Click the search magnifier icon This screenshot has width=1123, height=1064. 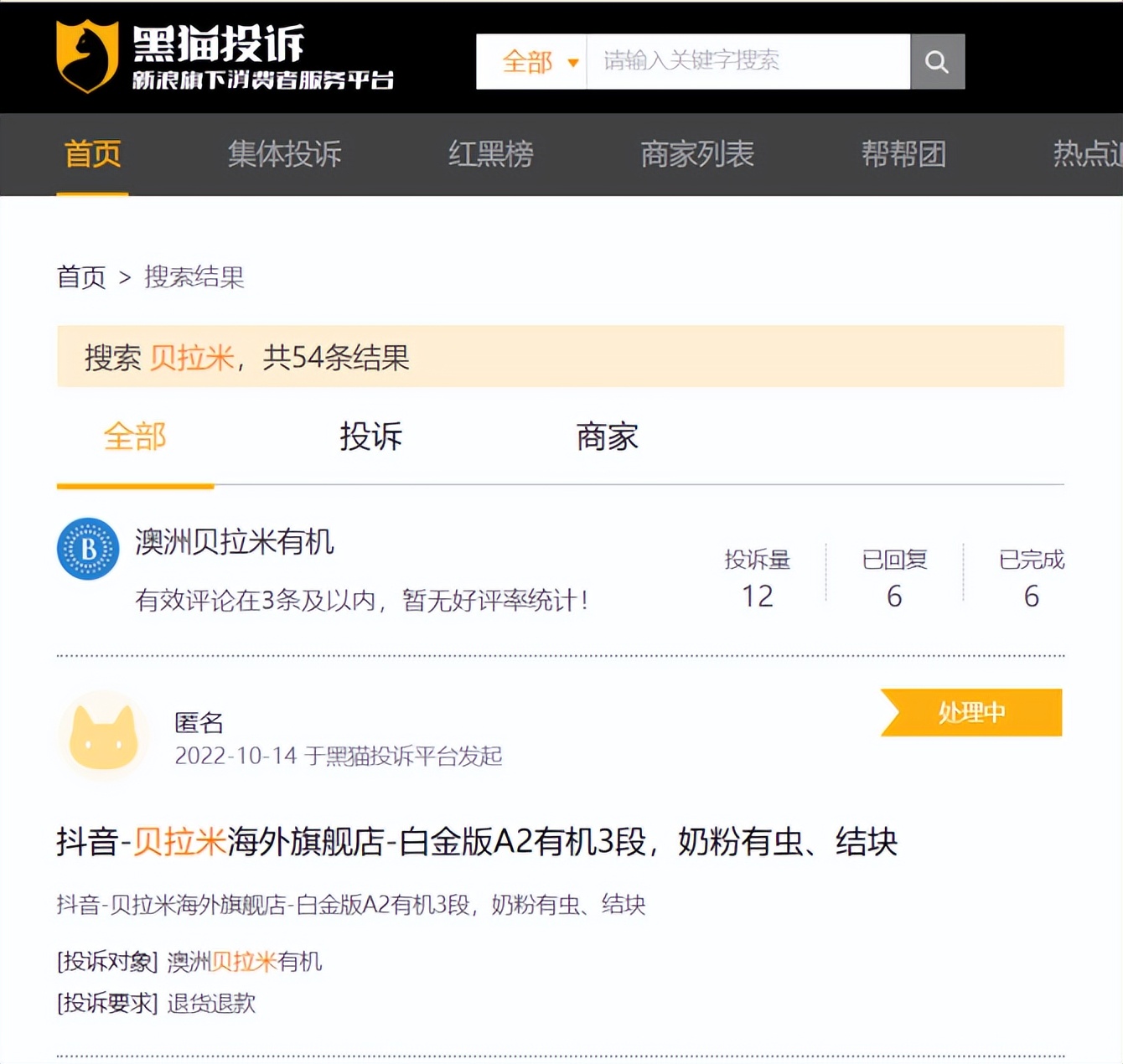[x=937, y=61]
